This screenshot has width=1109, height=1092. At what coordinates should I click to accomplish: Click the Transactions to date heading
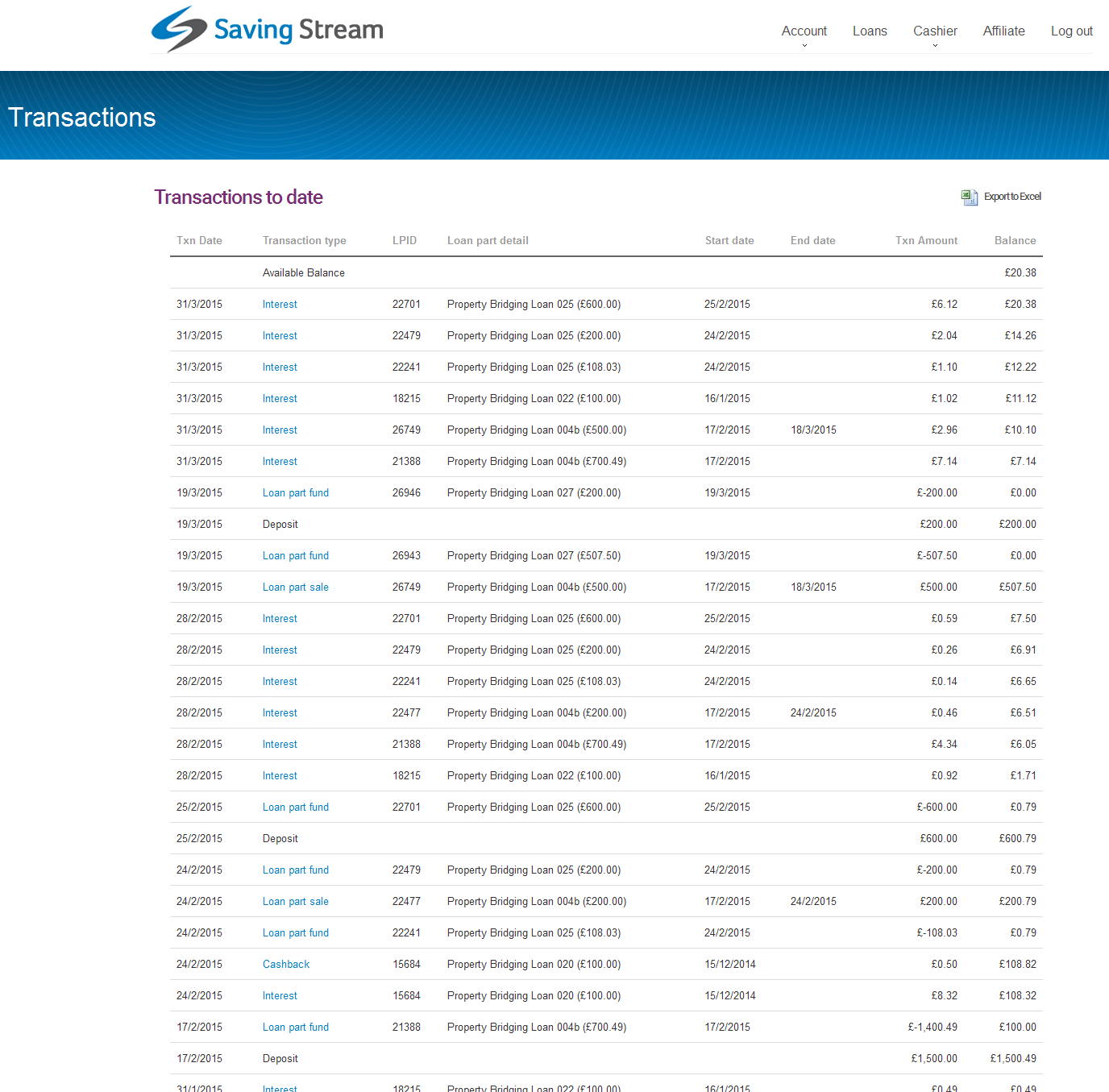pos(239,197)
